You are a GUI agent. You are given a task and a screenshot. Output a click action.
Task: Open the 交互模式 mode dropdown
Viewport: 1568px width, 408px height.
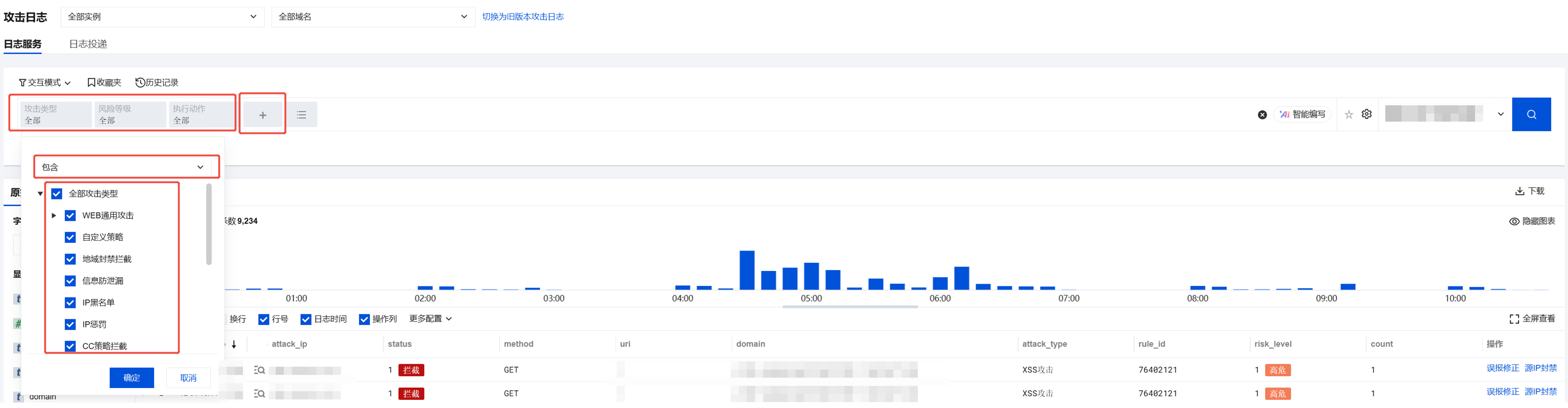(x=44, y=83)
